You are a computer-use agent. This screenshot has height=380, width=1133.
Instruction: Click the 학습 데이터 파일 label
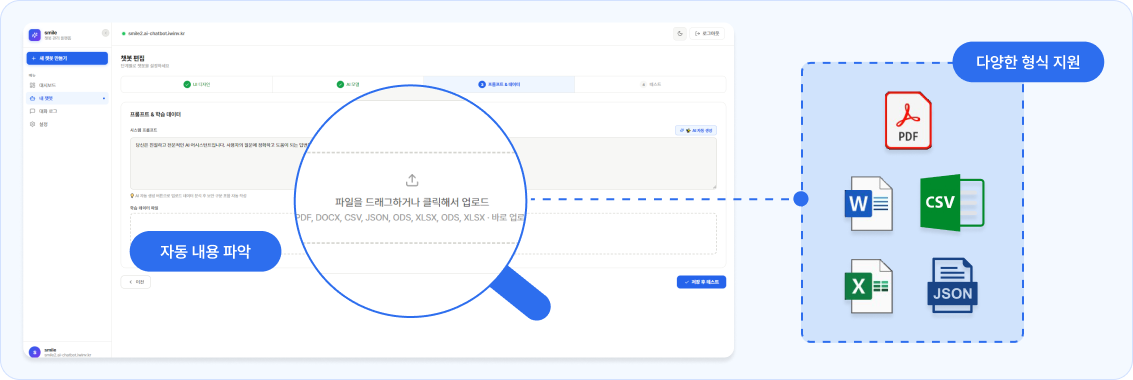coord(144,207)
